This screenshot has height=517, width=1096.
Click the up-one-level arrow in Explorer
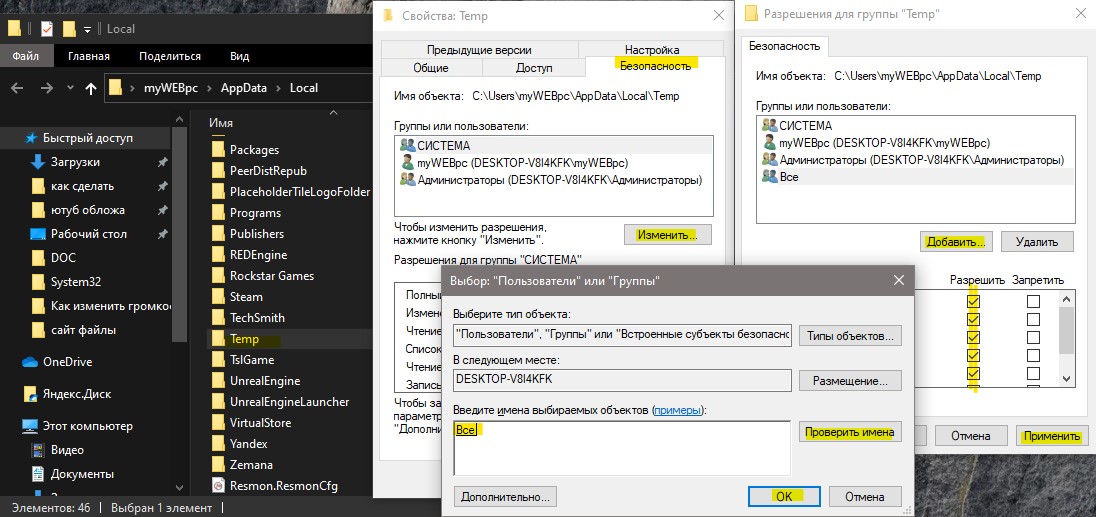(x=90, y=88)
